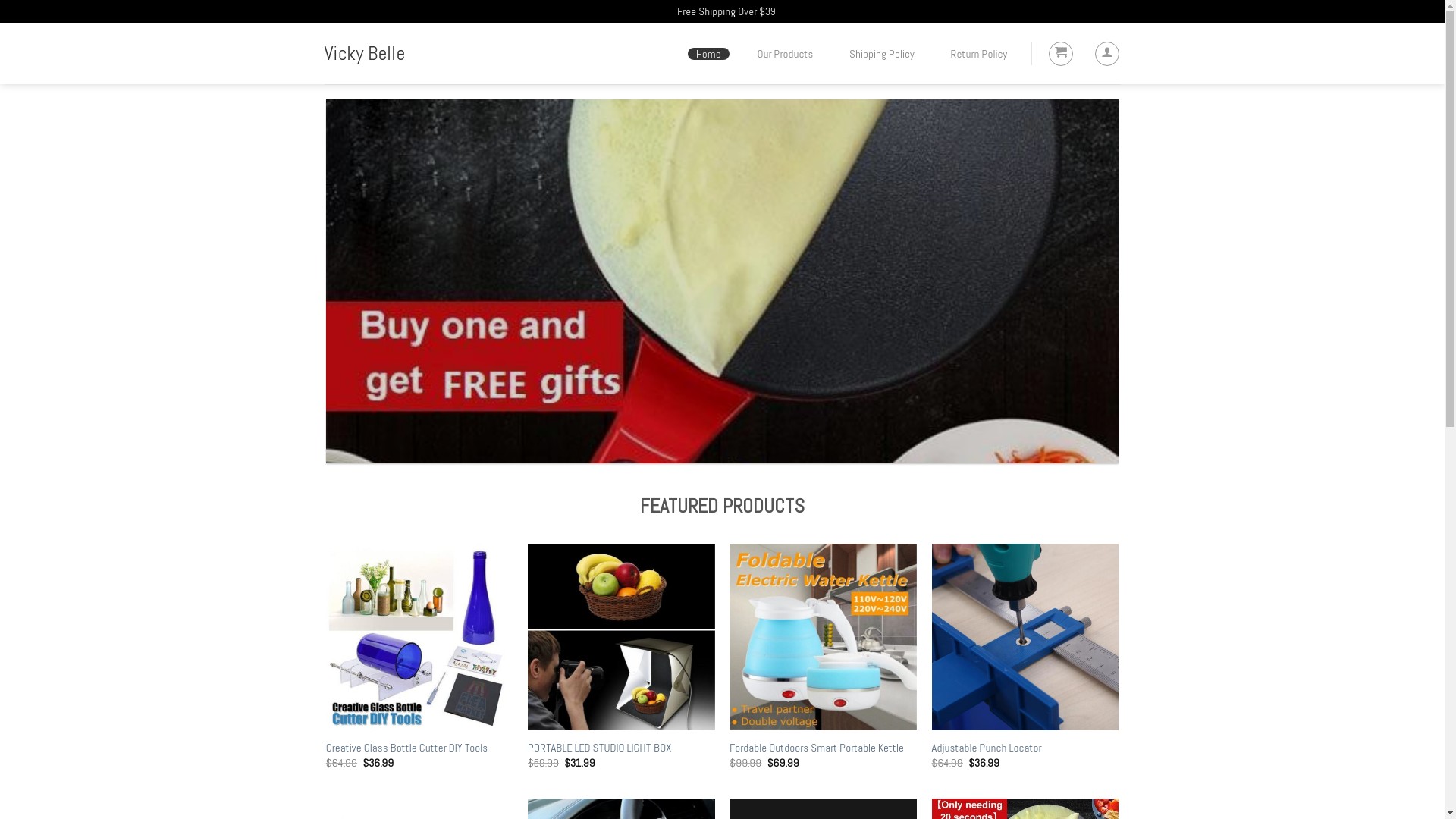The width and height of the screenshot is (1456, 819).
Task: Open the LED Studio Light-Box product image
Action: pyautogui.click(x=621, y=637)
